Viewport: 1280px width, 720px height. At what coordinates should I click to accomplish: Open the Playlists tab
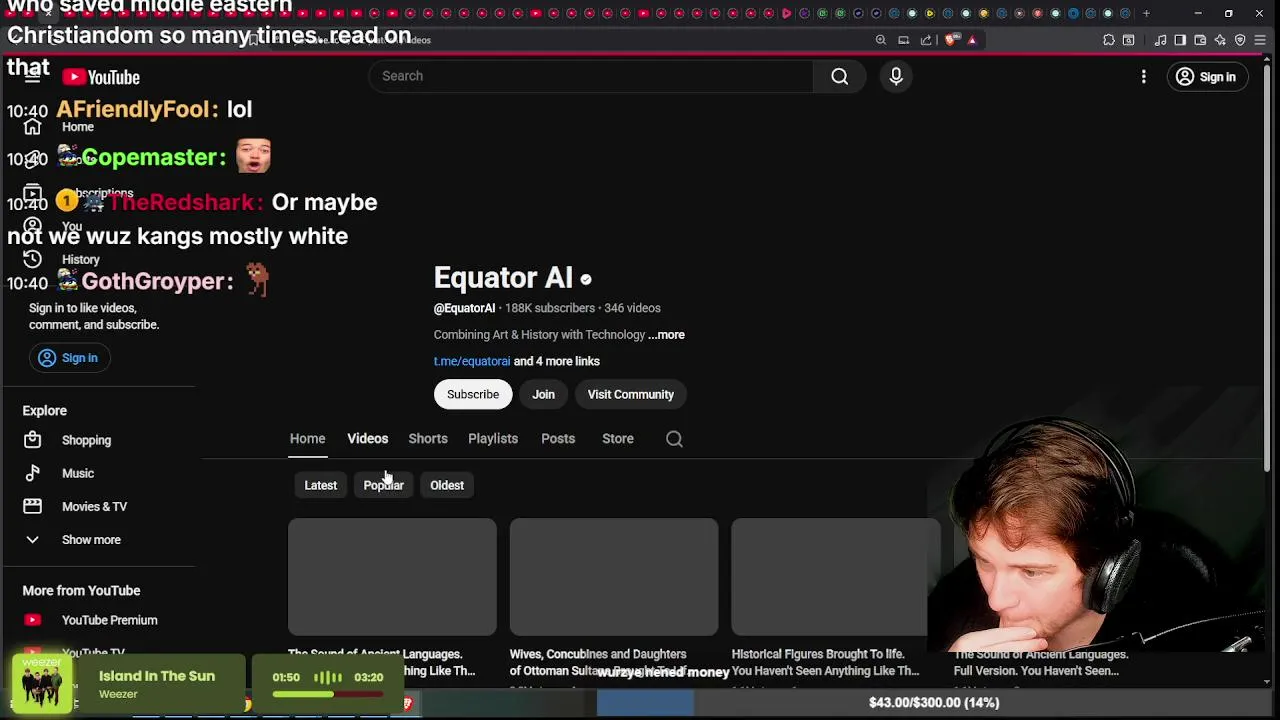point(493,439)
